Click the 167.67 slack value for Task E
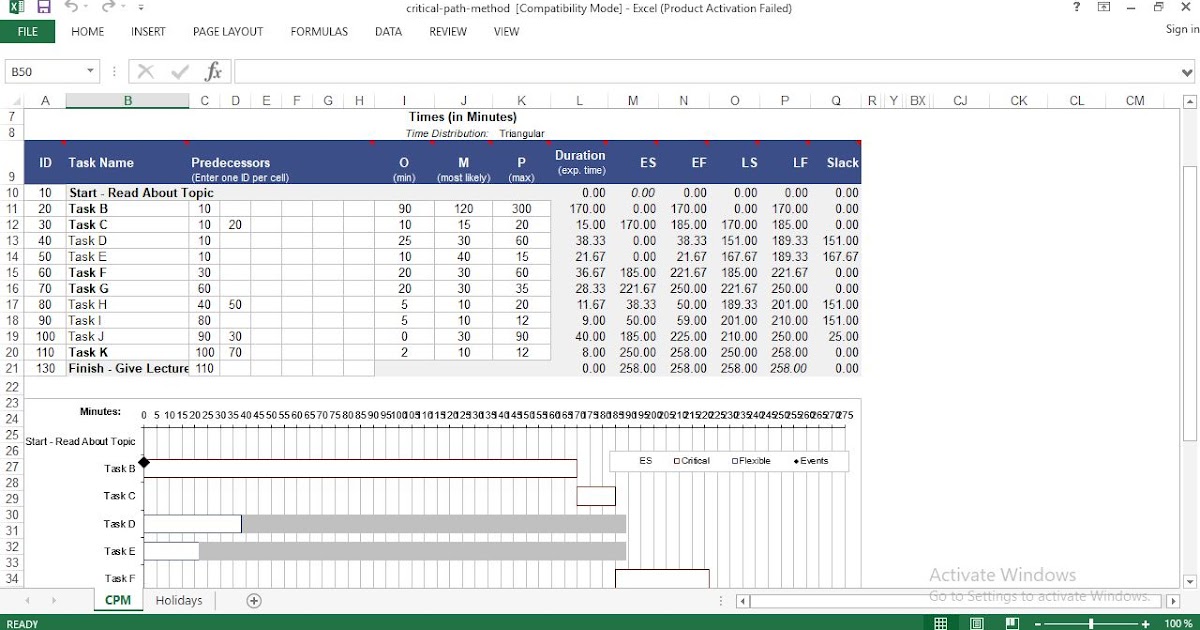Viewport: 1200px width, 630px height. click(x=841, y=256)
